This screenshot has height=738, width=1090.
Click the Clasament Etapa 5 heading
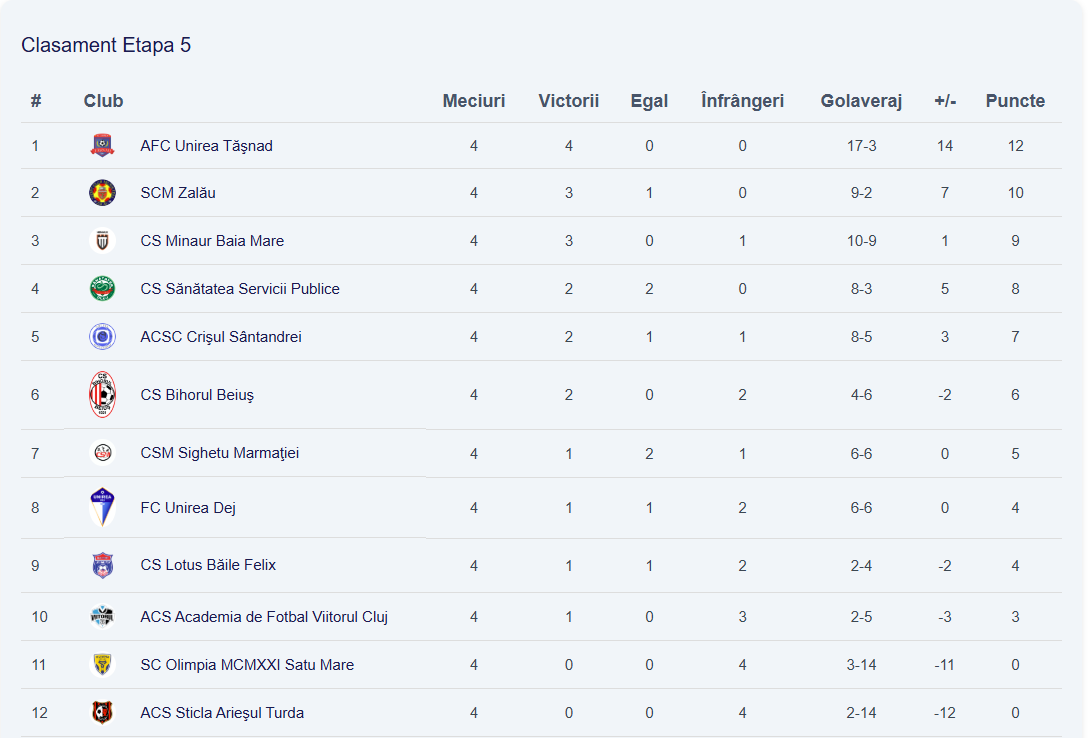pos(106,45)
